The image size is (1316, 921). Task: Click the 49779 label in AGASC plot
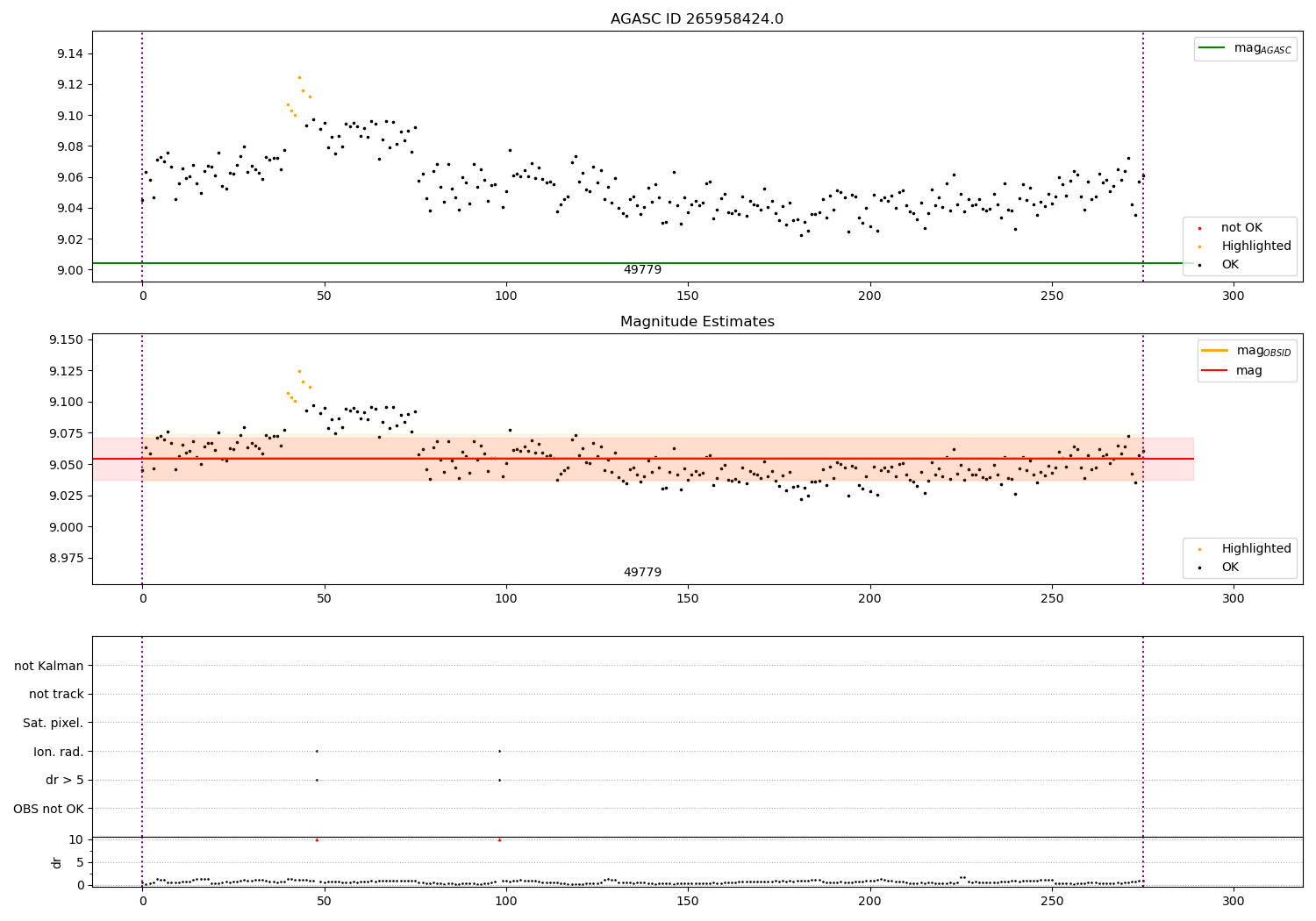[642, 270]
